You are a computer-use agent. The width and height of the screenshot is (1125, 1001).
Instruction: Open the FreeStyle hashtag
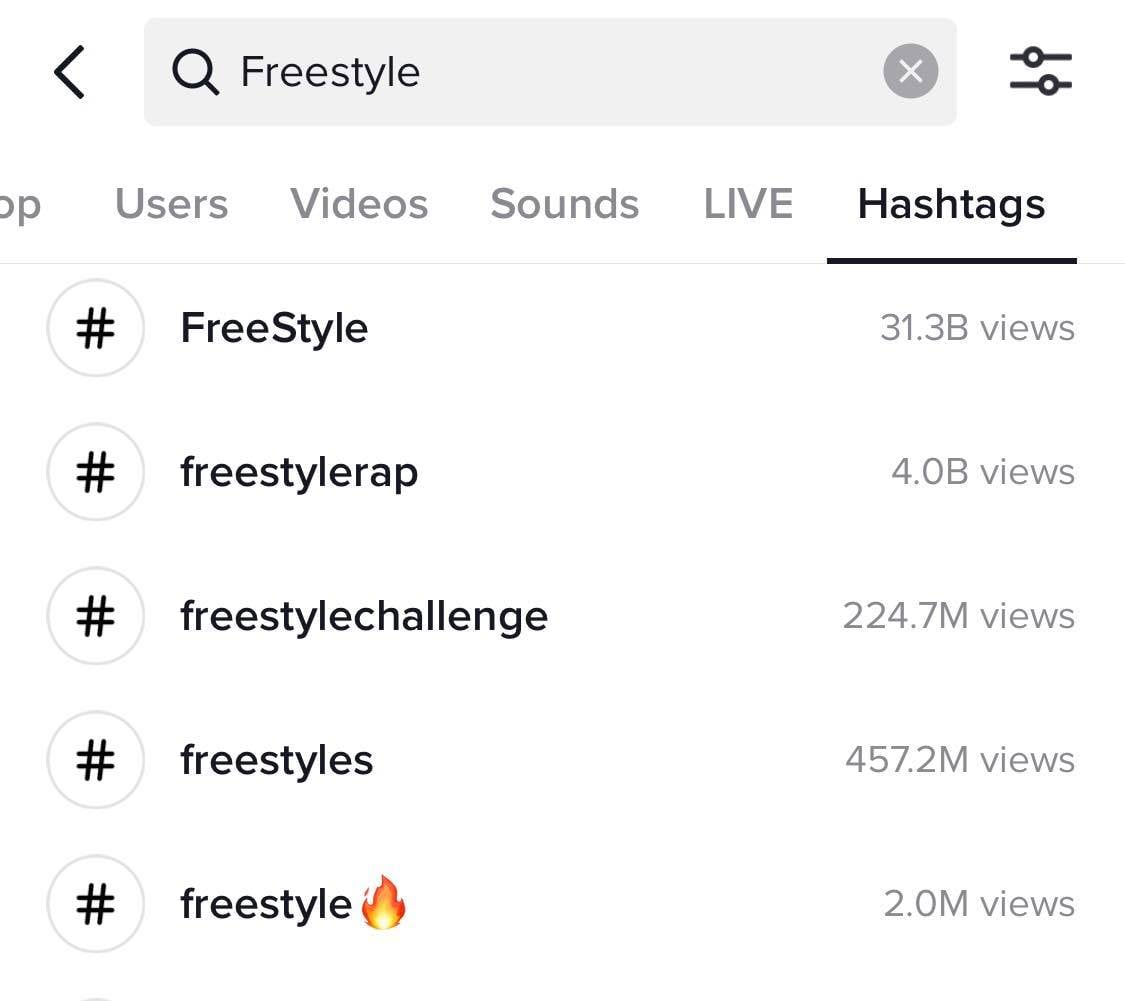pos(274,328)
